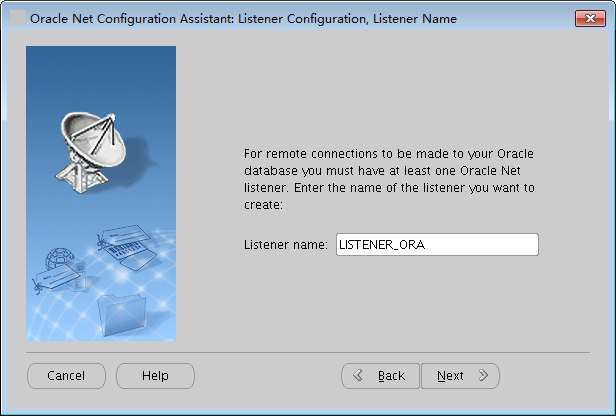Viewport: 616px width, 416px height.
Task: Click the right double-chevron on Next
Action: (483, 376)
